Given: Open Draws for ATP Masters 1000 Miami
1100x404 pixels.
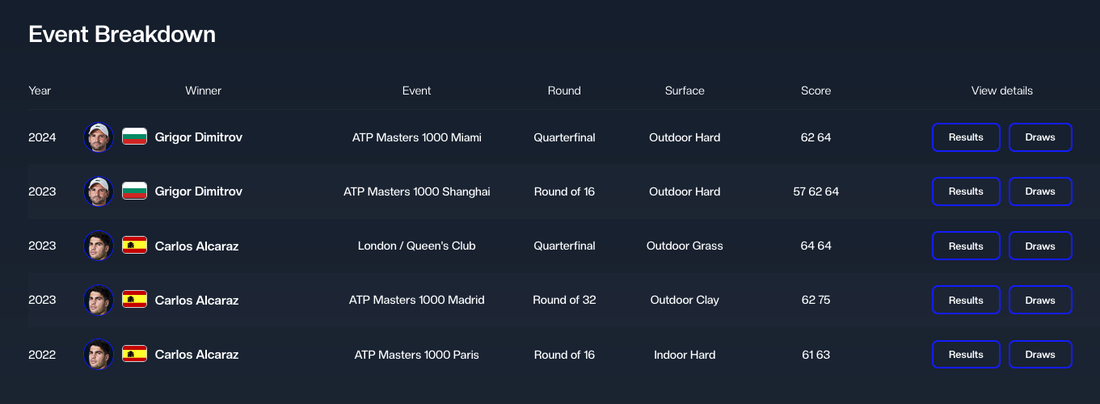Looking at the screenshot, I should pos(1040,137).
